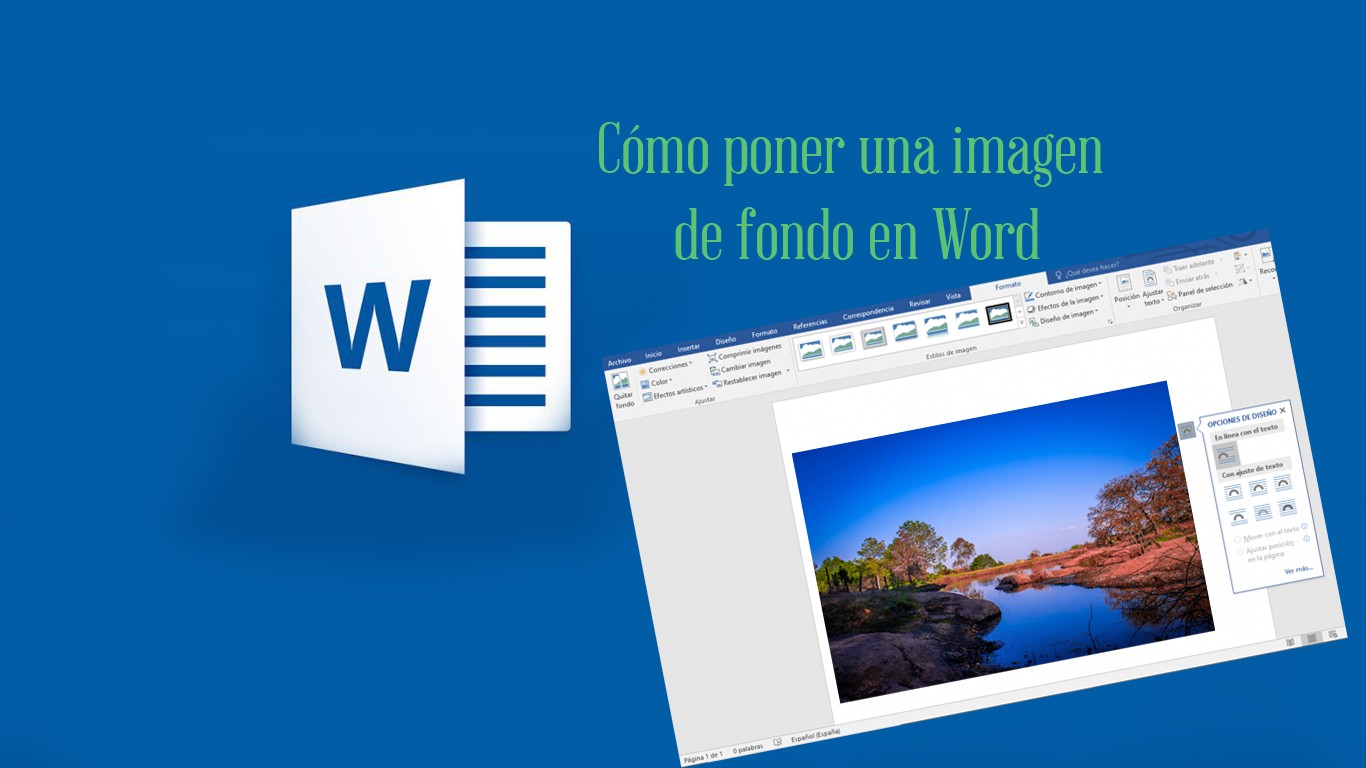Open the Panel de selección

click(1200, 290)
